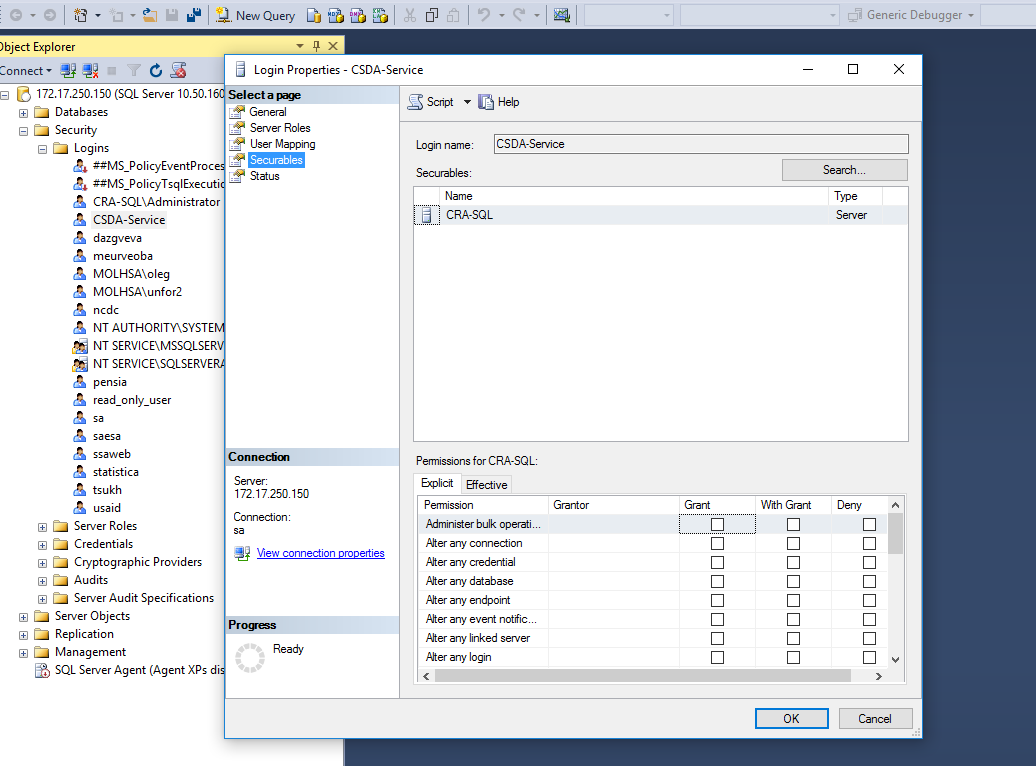This screenshot has width=1036, height=766.
Task: Check Grant for Alter any connection
Action: tap(717, 543)
